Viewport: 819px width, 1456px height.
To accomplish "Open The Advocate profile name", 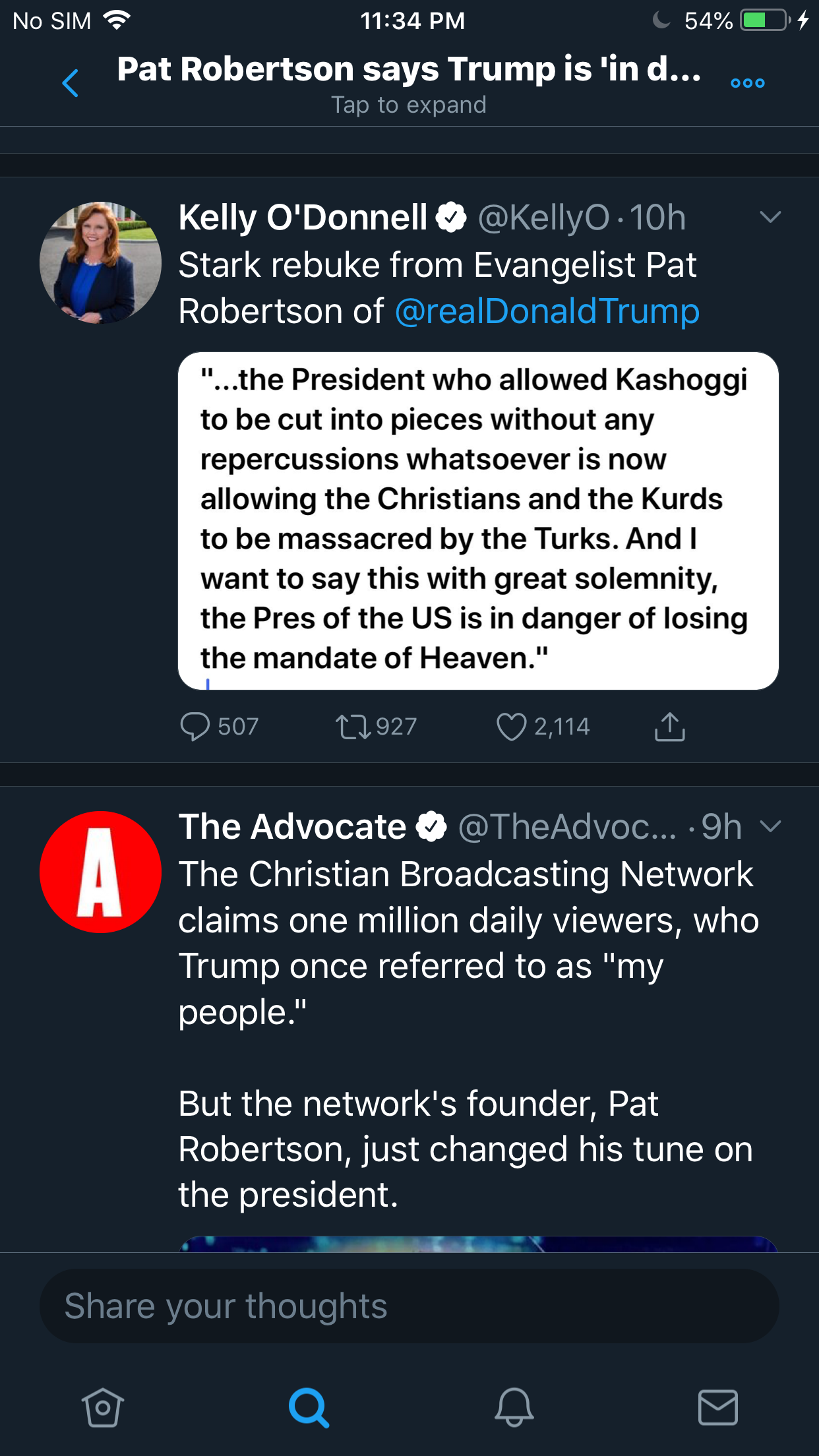I will [293, 827].
